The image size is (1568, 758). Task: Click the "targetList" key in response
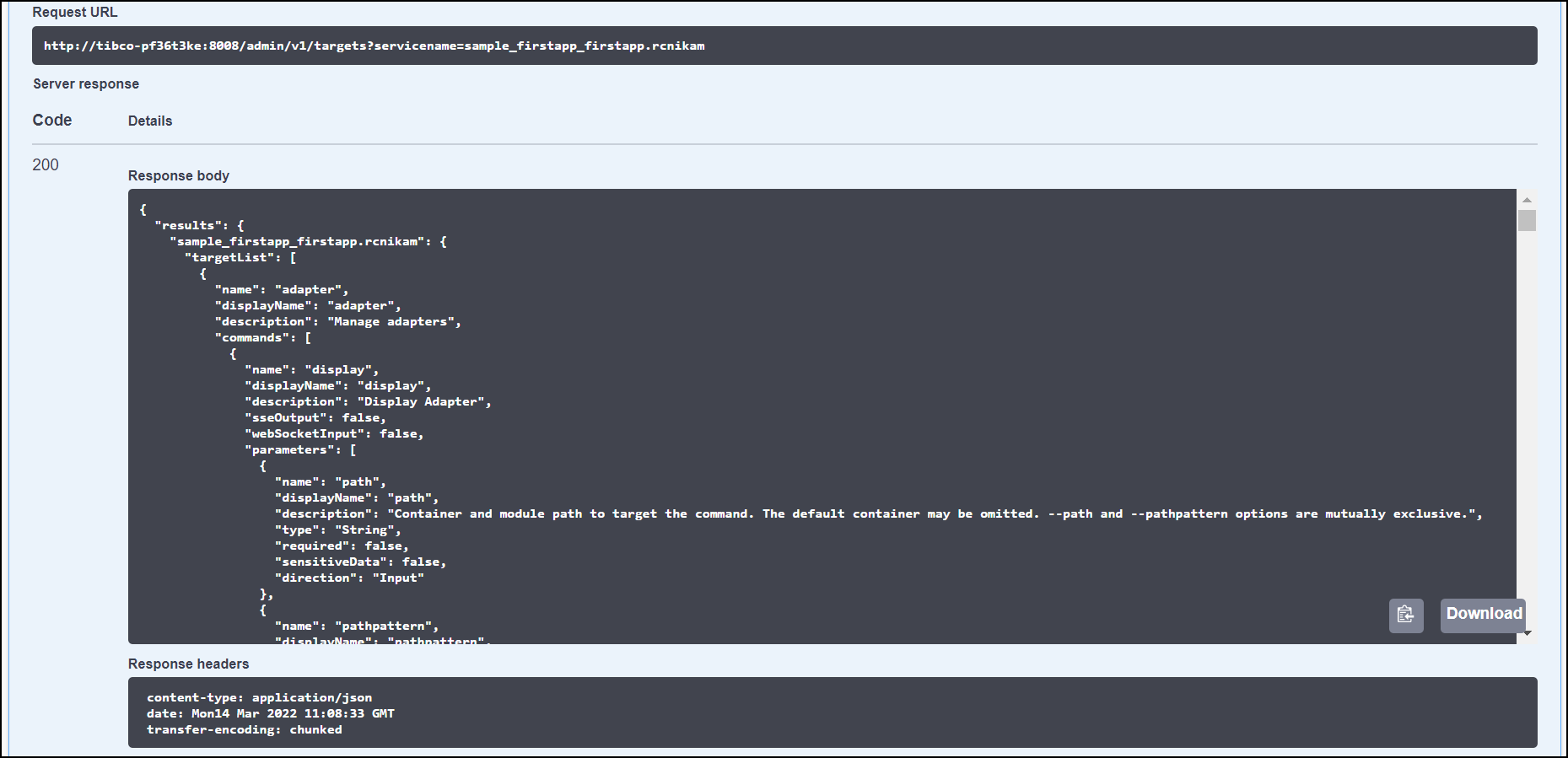click(229, 258)
